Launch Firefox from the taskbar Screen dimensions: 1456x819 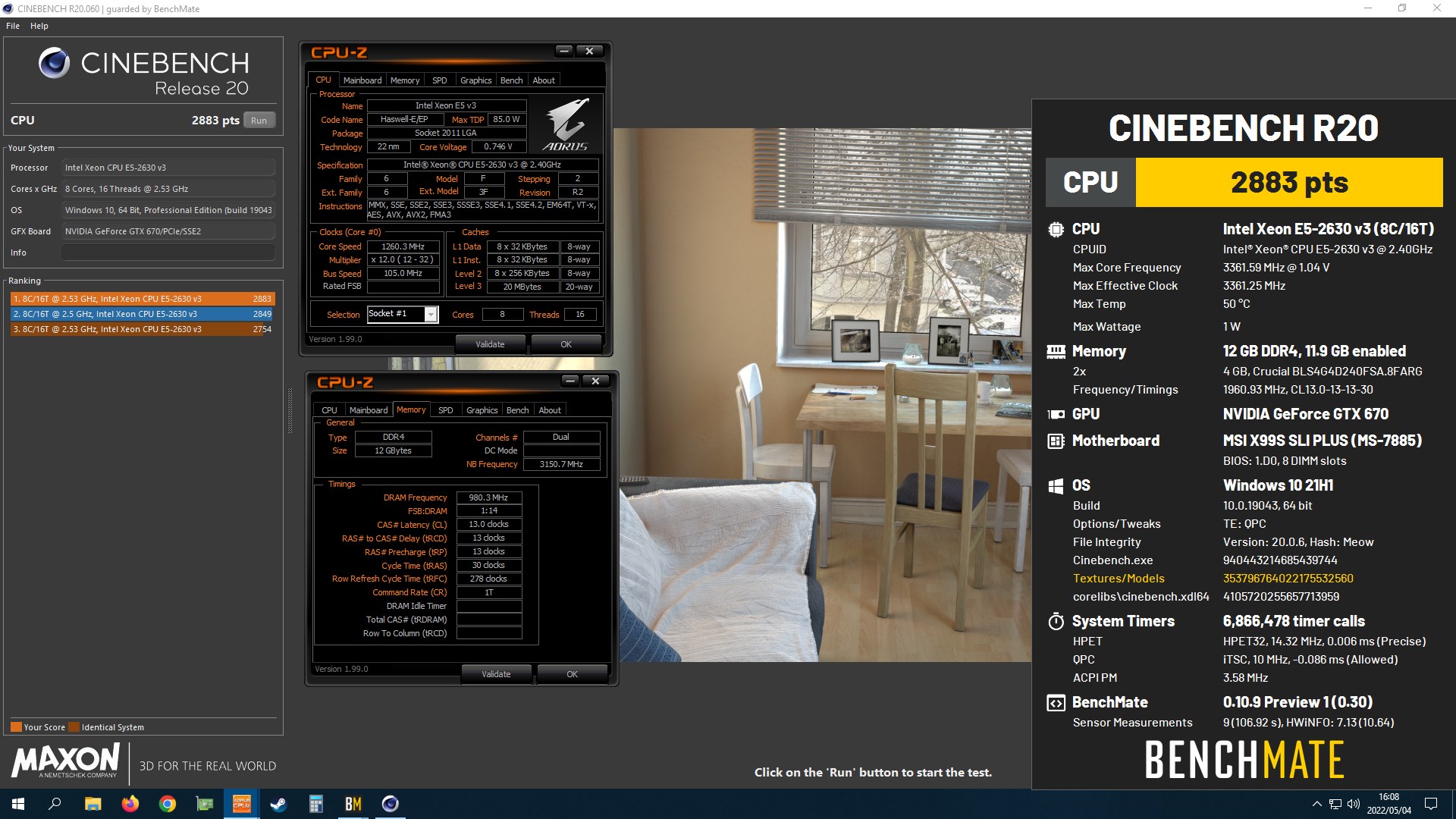pyautogui.click(x=130, y=804)
